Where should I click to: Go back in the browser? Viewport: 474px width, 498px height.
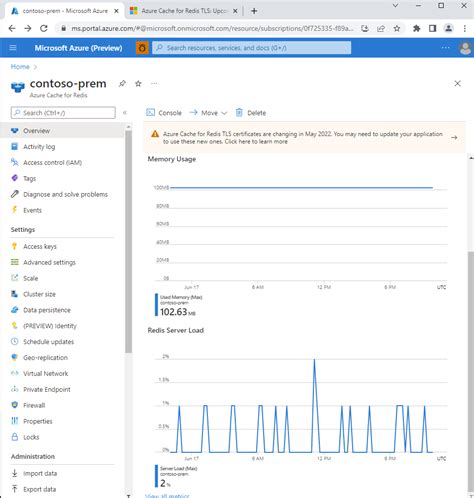coord(12,29)
